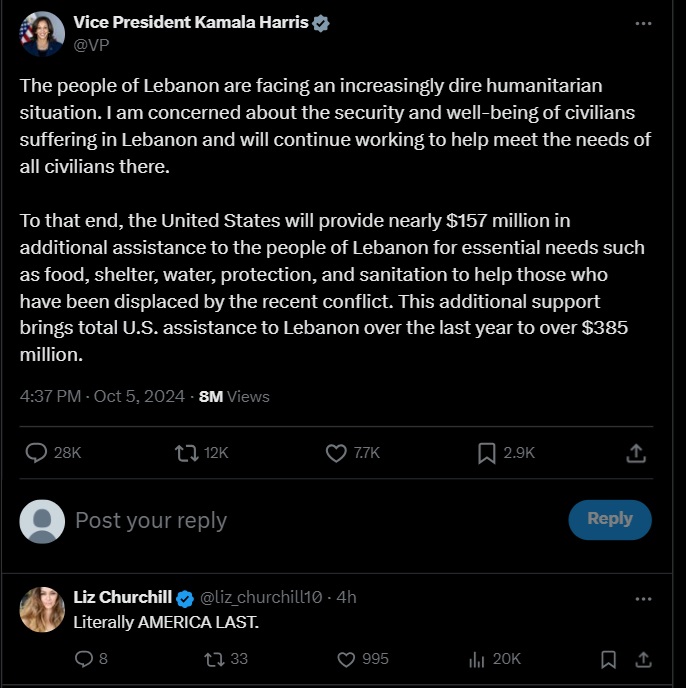
Task: Click reply icon on Liz Churchill's comment
Action: click(84, 659)
